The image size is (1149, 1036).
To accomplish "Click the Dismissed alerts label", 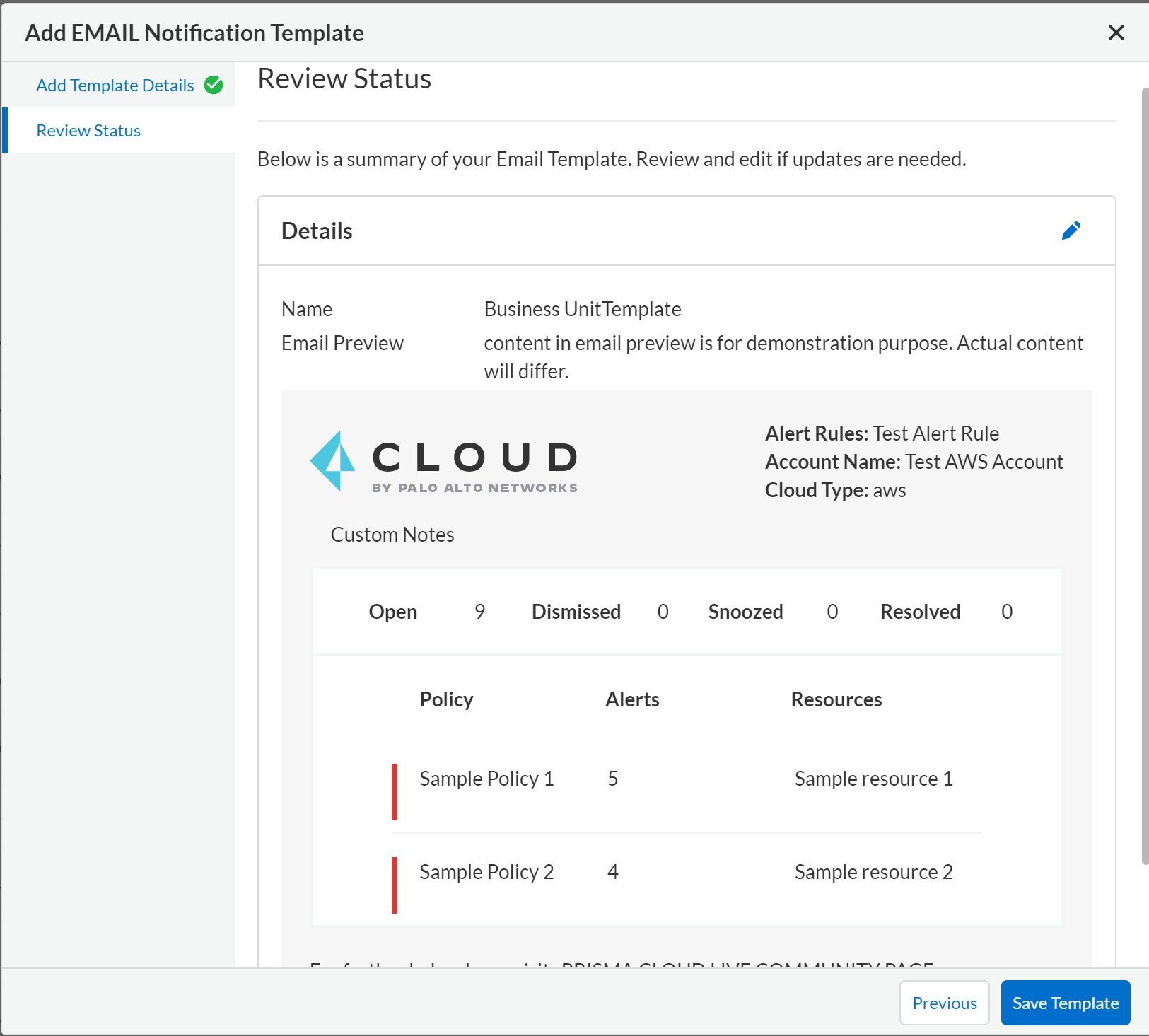I will pyautogui.click(x=576, y=612).
